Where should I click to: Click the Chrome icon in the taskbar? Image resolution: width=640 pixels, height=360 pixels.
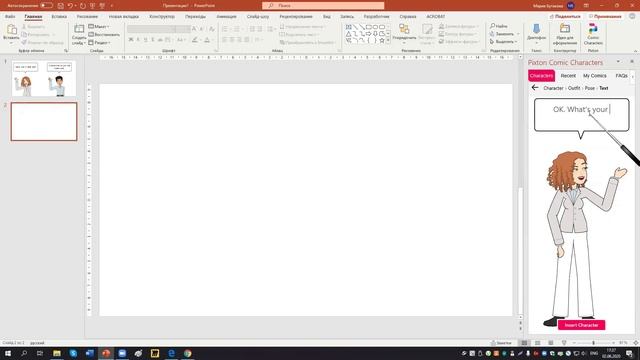click(x=188, y=353)
